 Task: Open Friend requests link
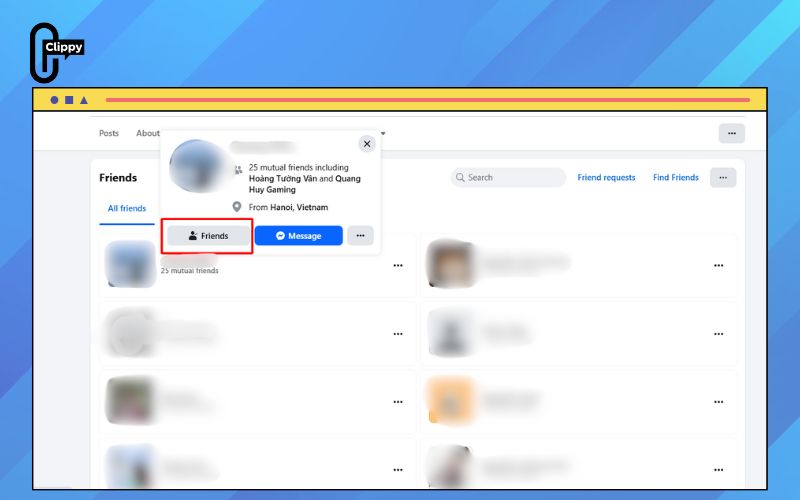606,178
